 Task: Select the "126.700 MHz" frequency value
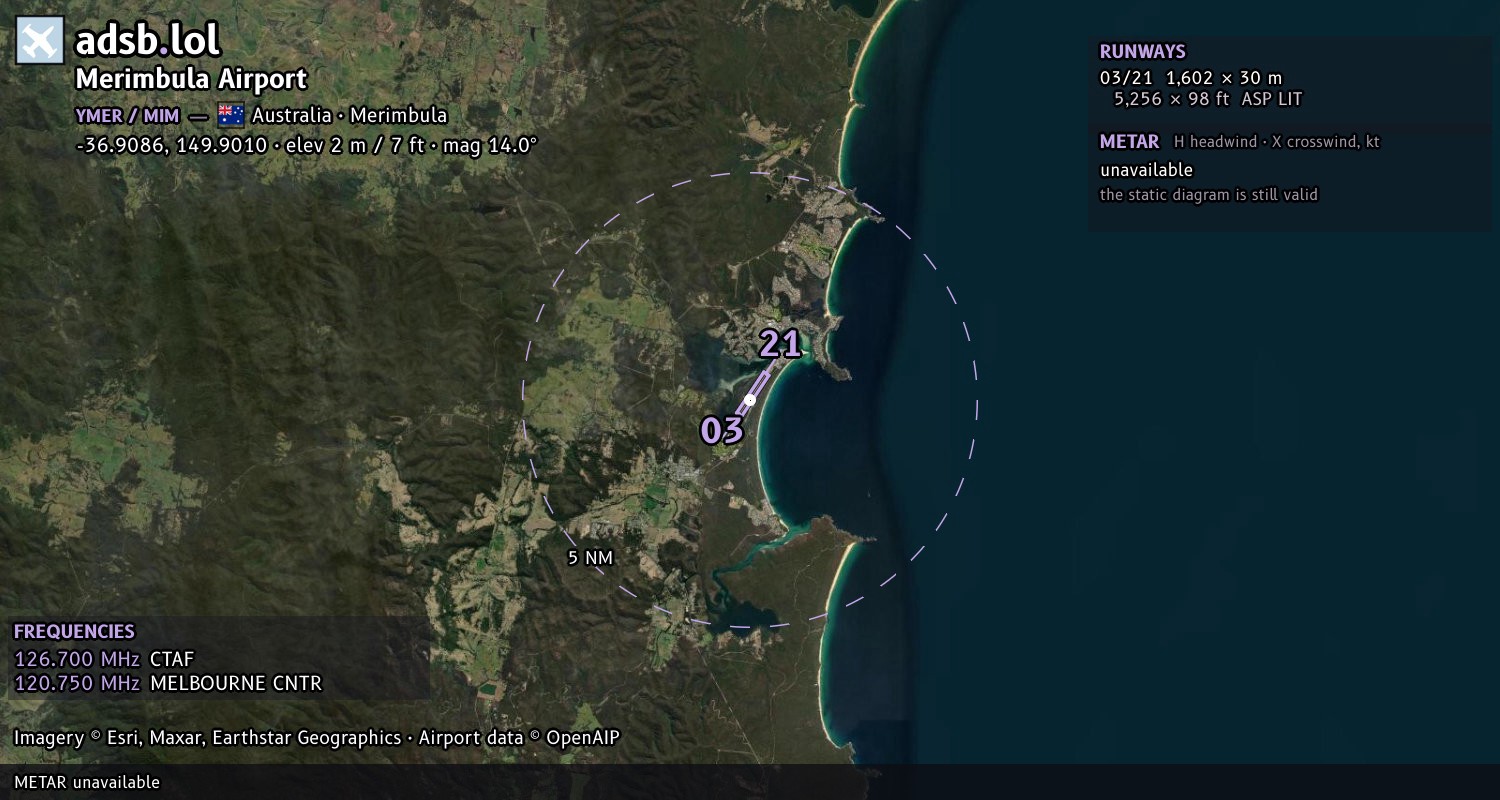(x=77, y=659)
